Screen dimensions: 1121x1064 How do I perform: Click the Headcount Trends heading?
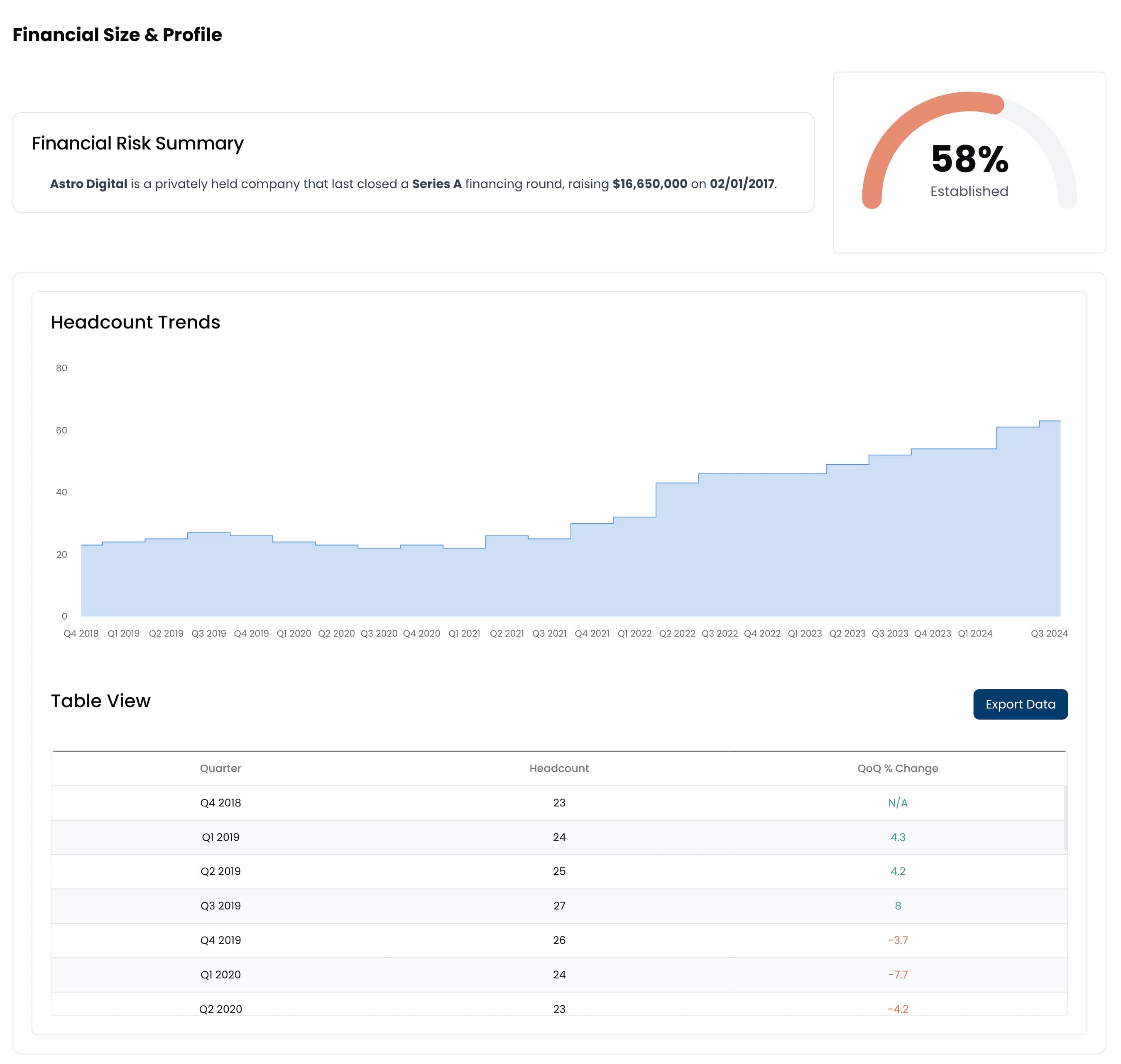pyautogui.click(x=135, y=321)
